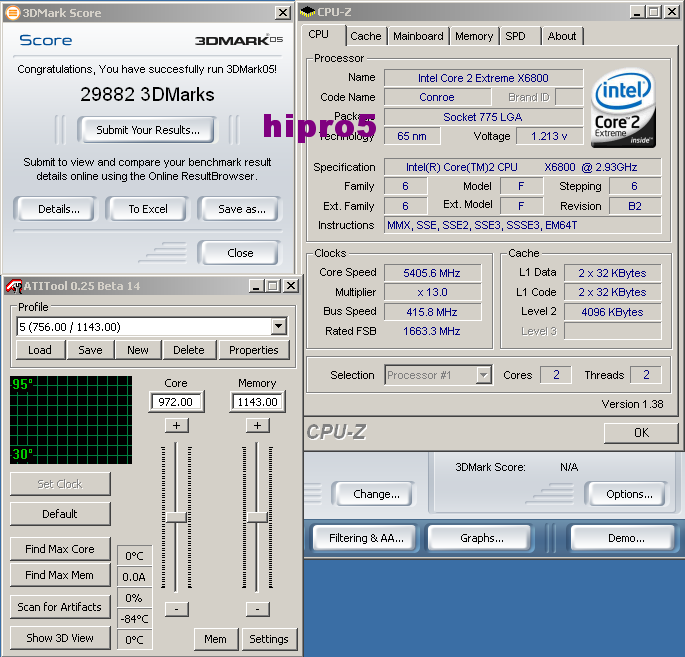Click the Memory clock slider handle

point(257,517)
